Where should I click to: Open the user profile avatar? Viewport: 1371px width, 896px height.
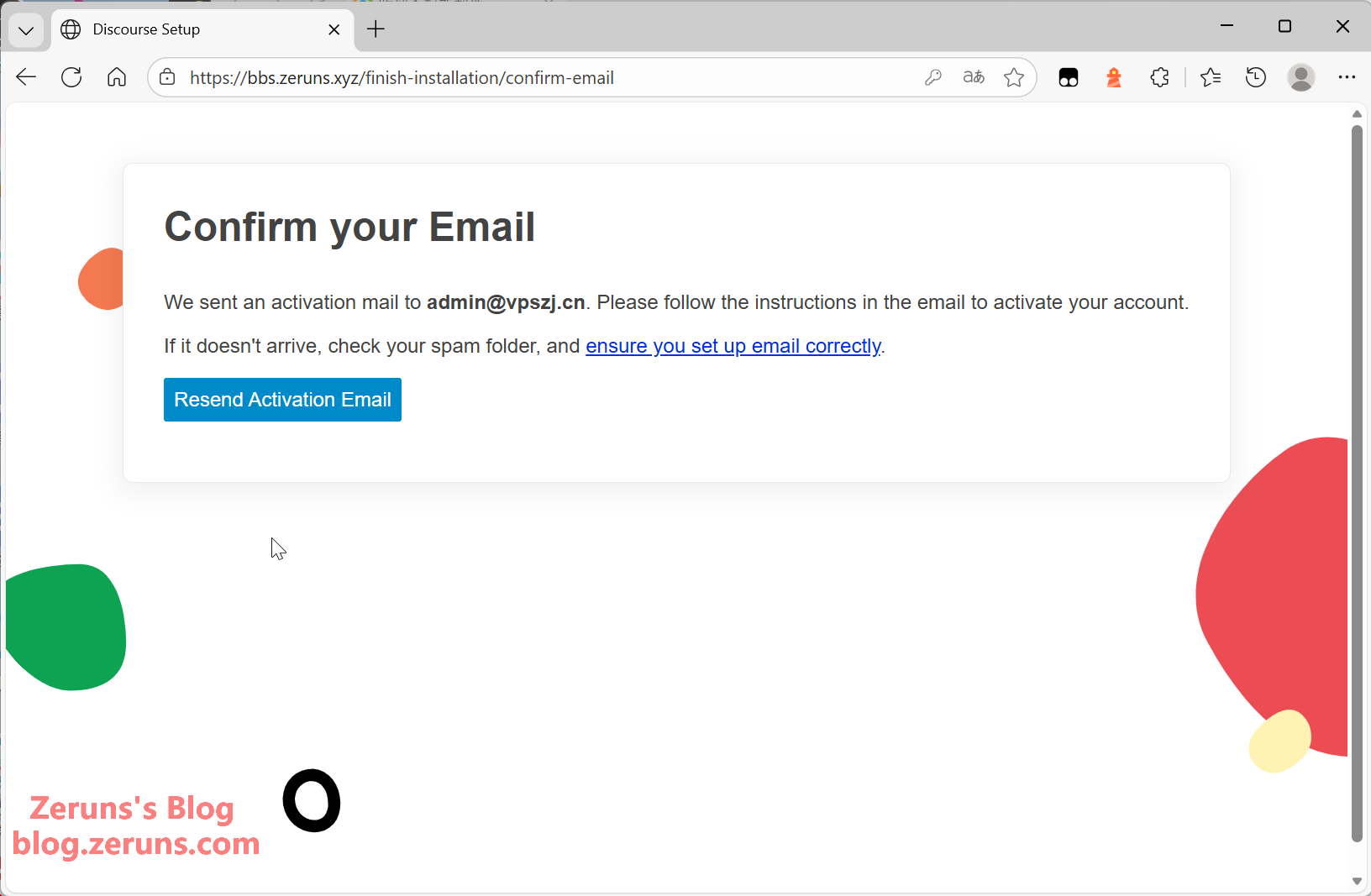(x=1301, y=77)
